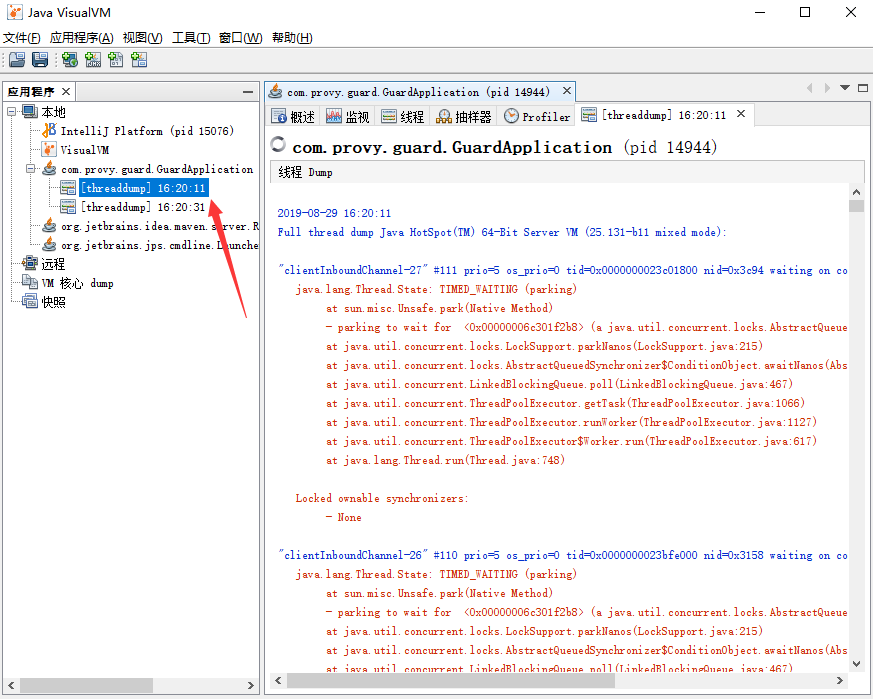Open the Profiler tab
Image resolution: width=873 pixels, height=699 pixels.
pyautogui.click(x=537, y=116)
